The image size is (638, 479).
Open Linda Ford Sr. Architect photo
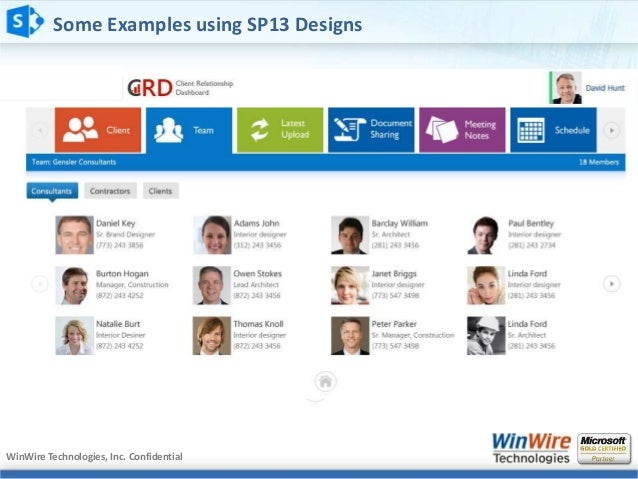click(486, 336)
